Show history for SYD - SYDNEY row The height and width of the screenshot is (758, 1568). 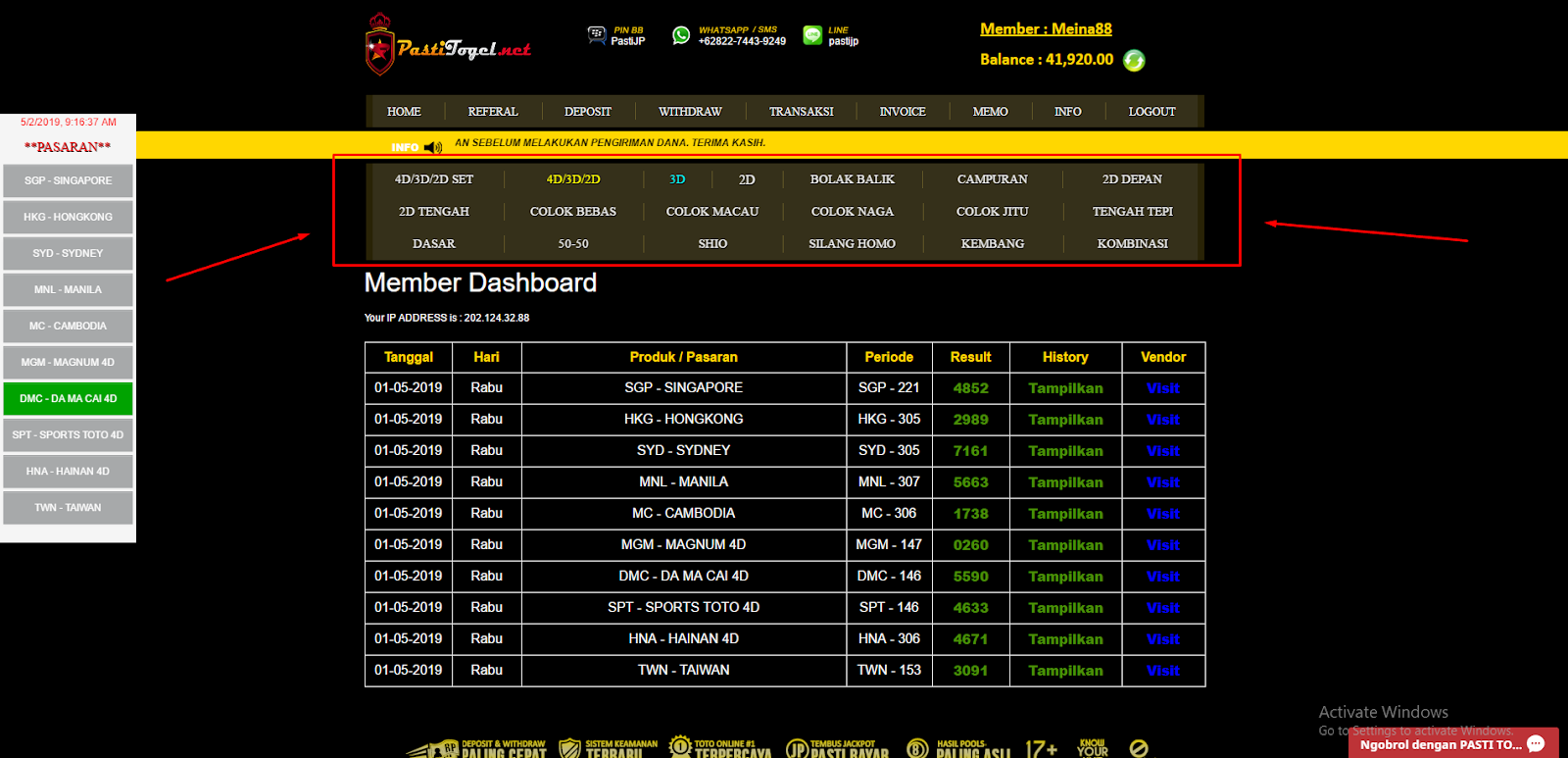1065,451
